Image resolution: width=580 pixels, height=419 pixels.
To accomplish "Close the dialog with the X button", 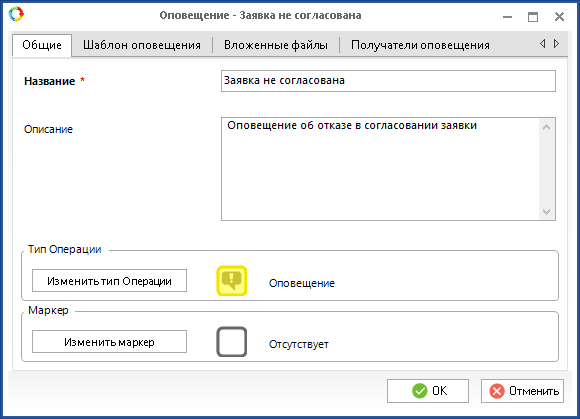I will click(x=559, y=17).
